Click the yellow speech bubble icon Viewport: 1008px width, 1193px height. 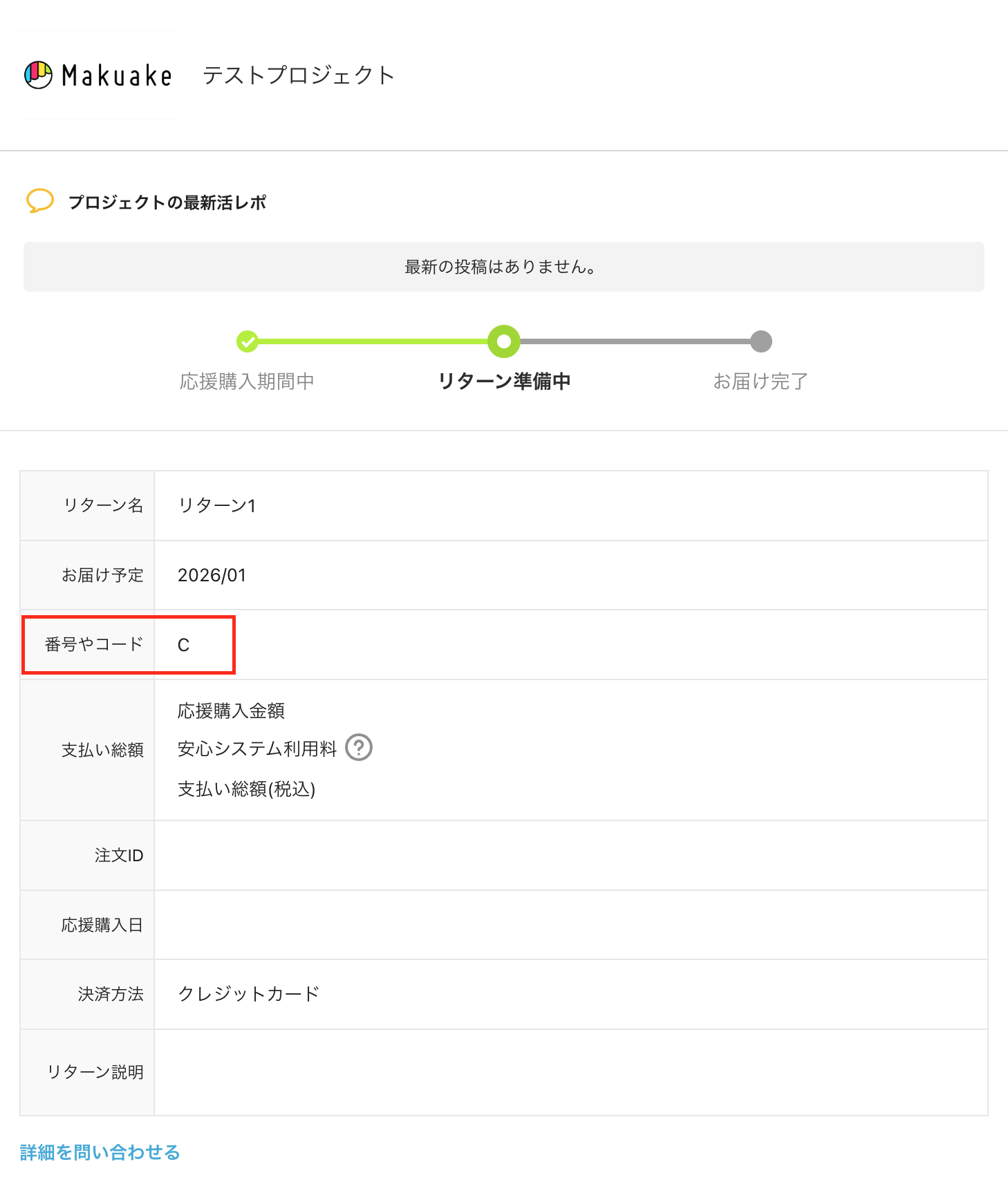pyautogui.click(x=40, y=201)
